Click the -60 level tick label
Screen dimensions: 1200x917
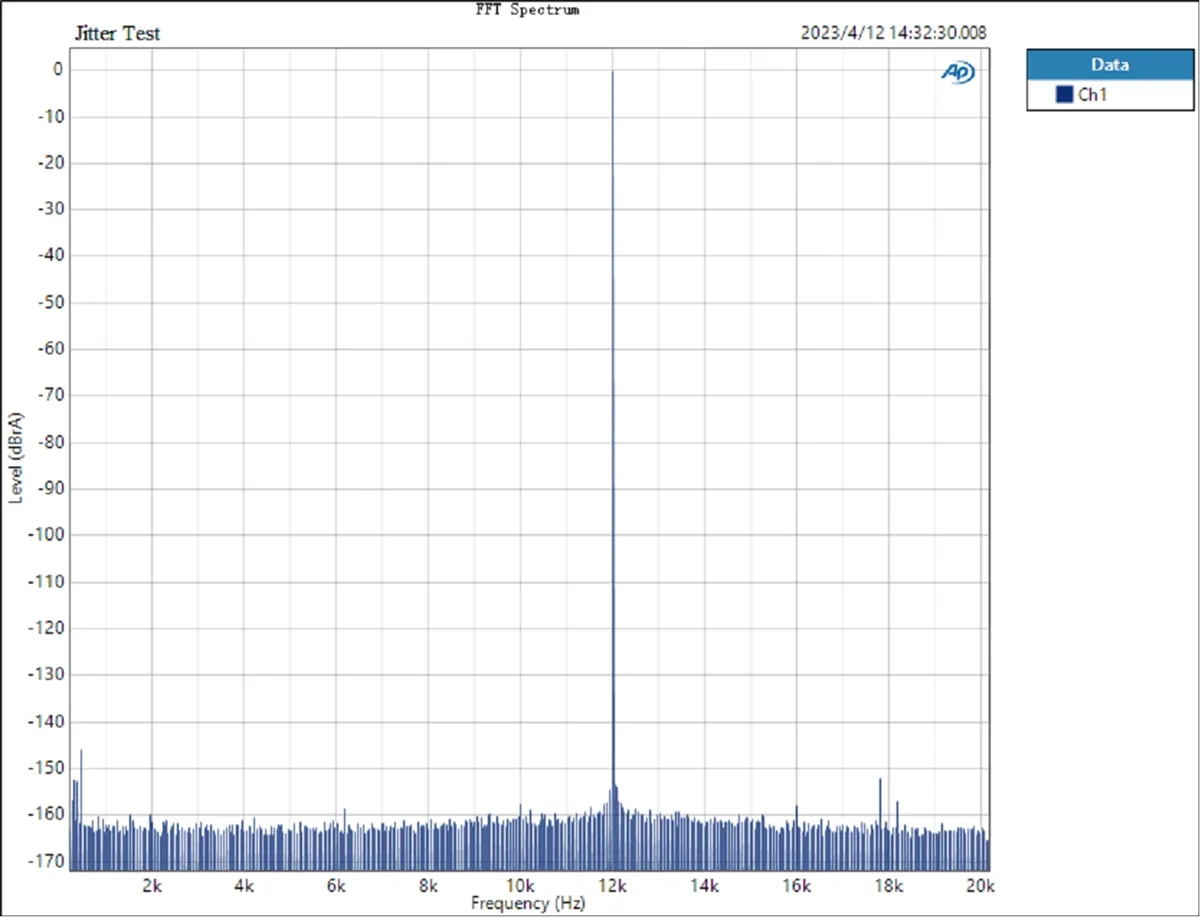[51, 349]
